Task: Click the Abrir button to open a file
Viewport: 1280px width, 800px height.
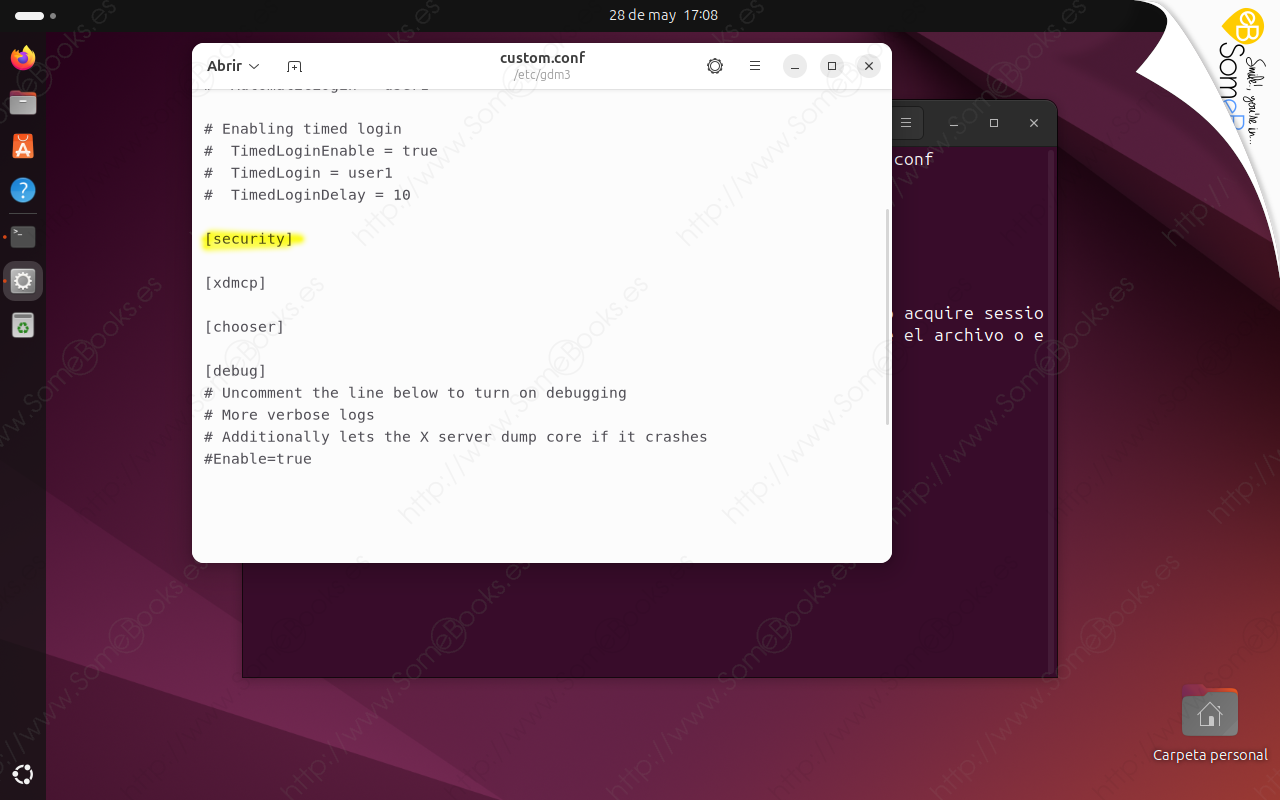Action: coord(223,65)
